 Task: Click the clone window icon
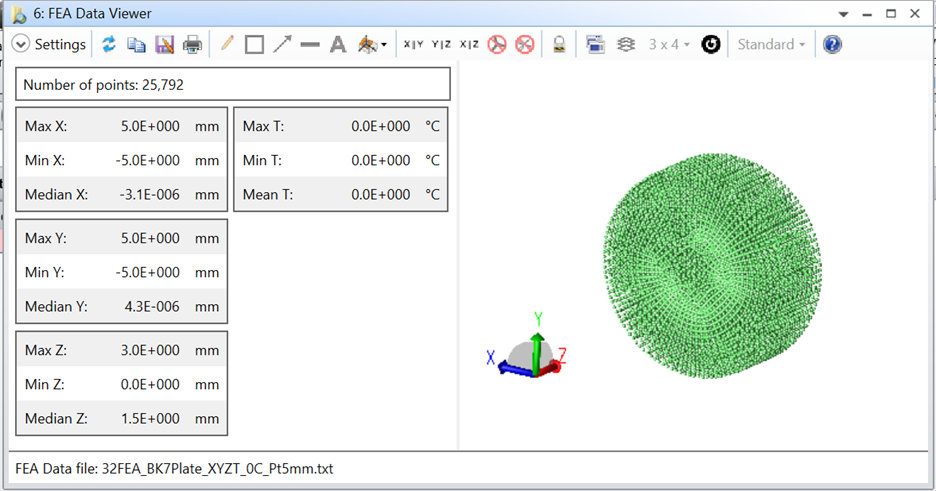click(595, 44)
